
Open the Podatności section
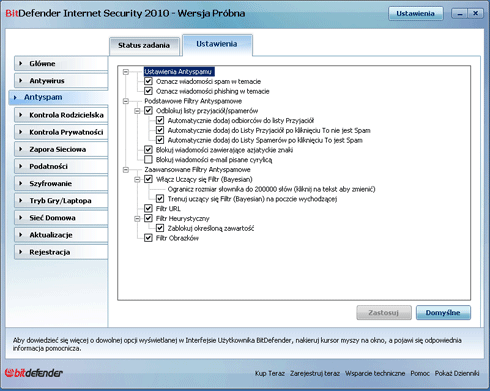point(61,166)
